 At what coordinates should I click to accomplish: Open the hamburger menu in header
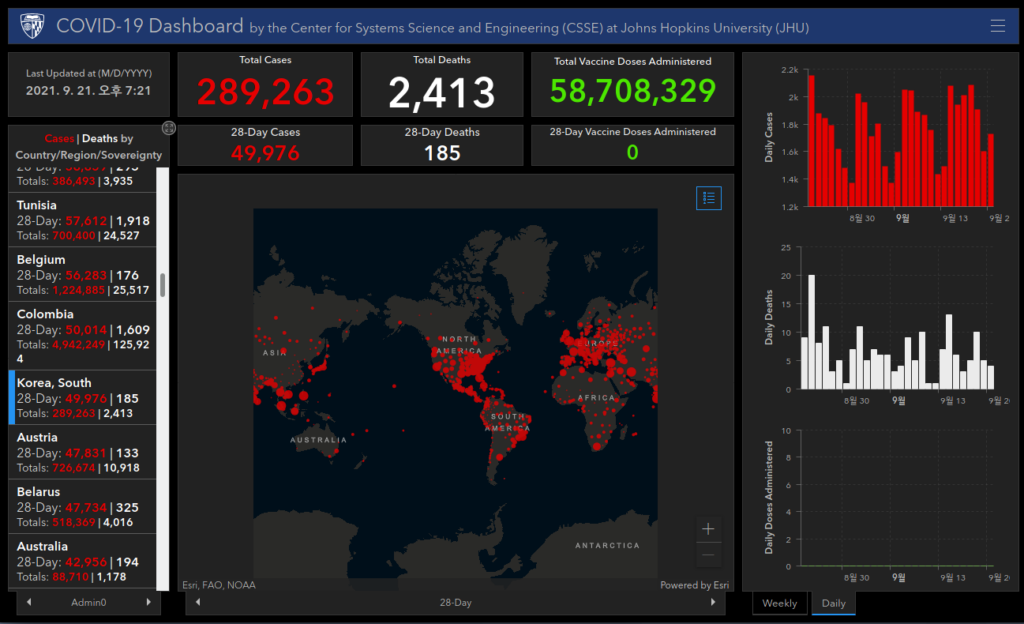coord(997,26)
